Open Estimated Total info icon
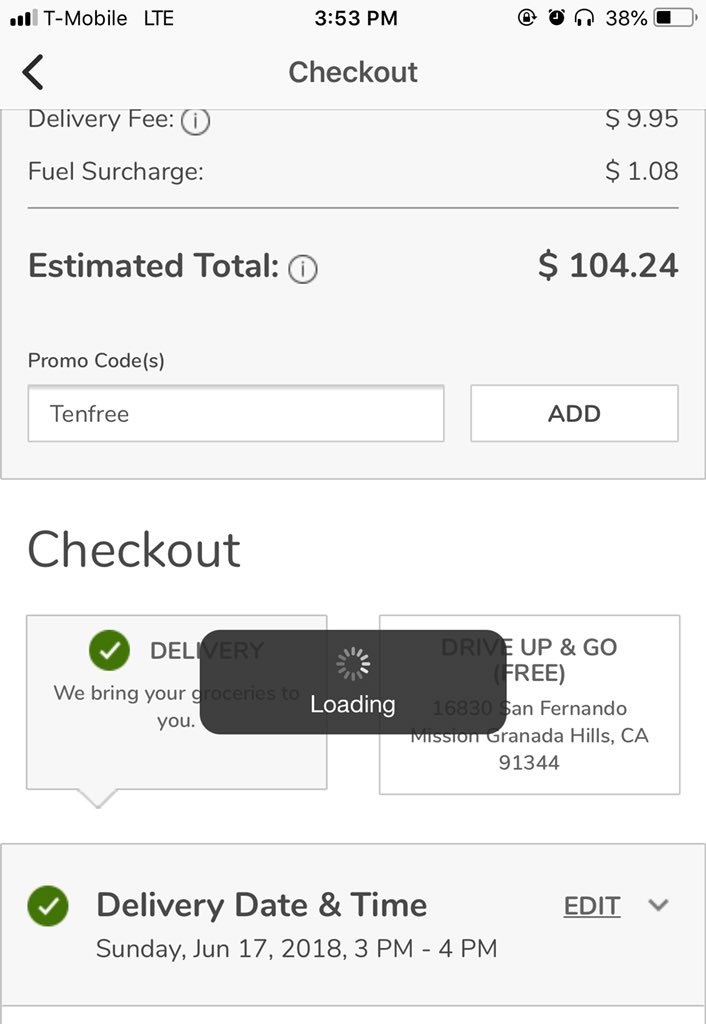The image size is (706, 1024). pos(302,269)
